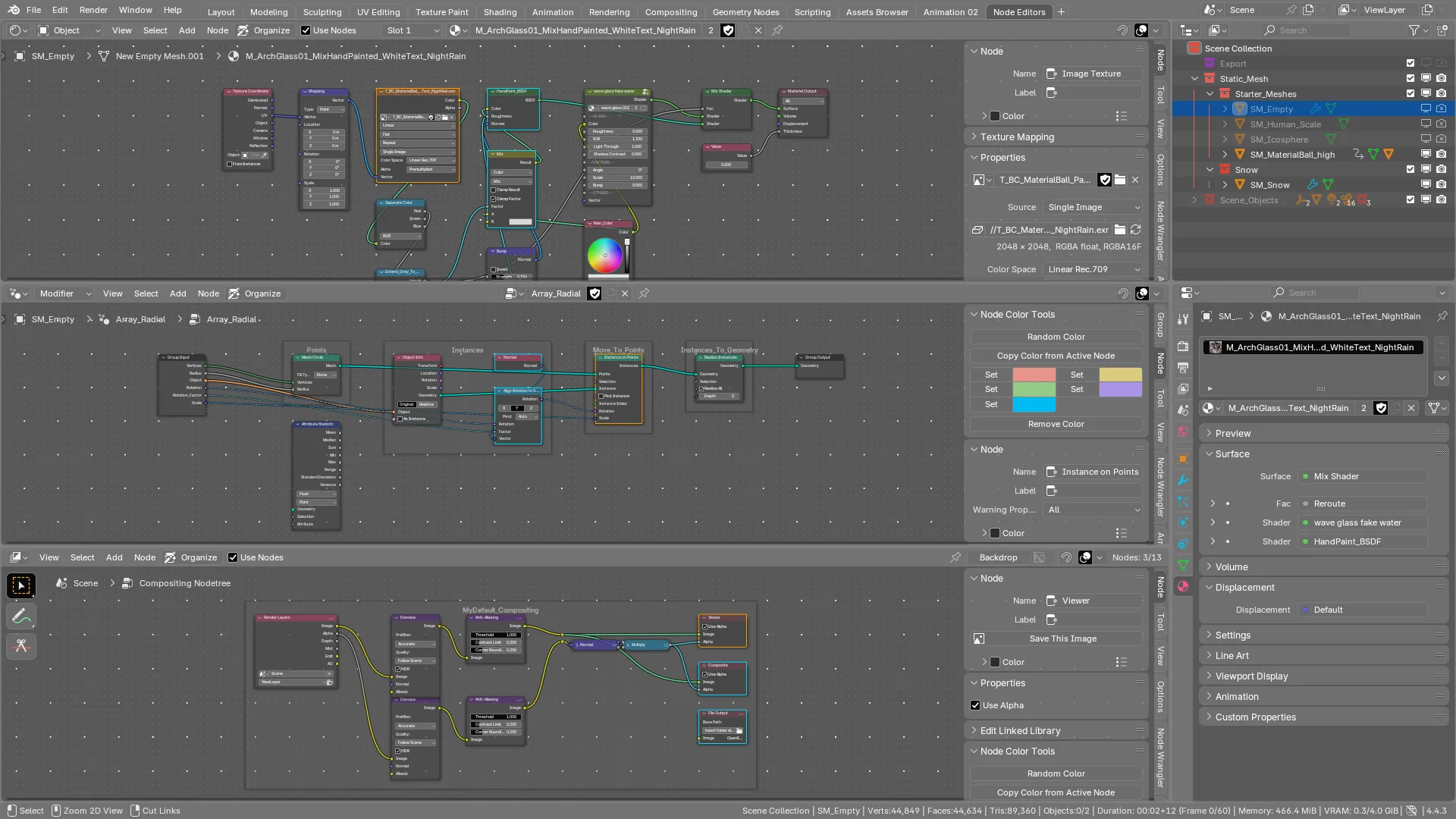Pin the shader node tree
1456x819 pixels.
tap(777, 30)
